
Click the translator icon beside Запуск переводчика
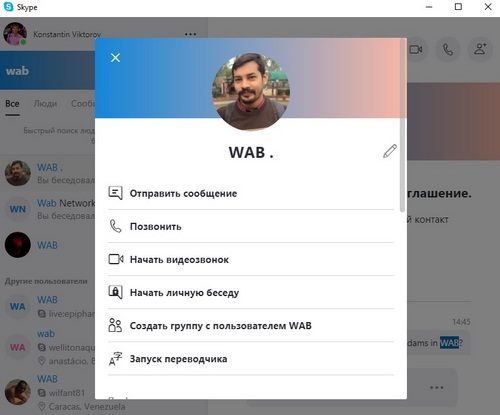point(115,359)
